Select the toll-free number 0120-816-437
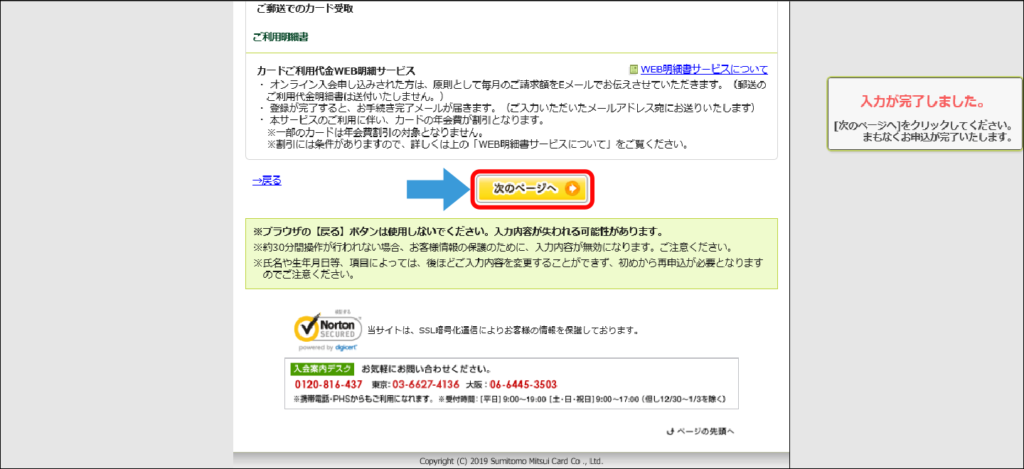 pyautogui.click(x=328, y=384)
